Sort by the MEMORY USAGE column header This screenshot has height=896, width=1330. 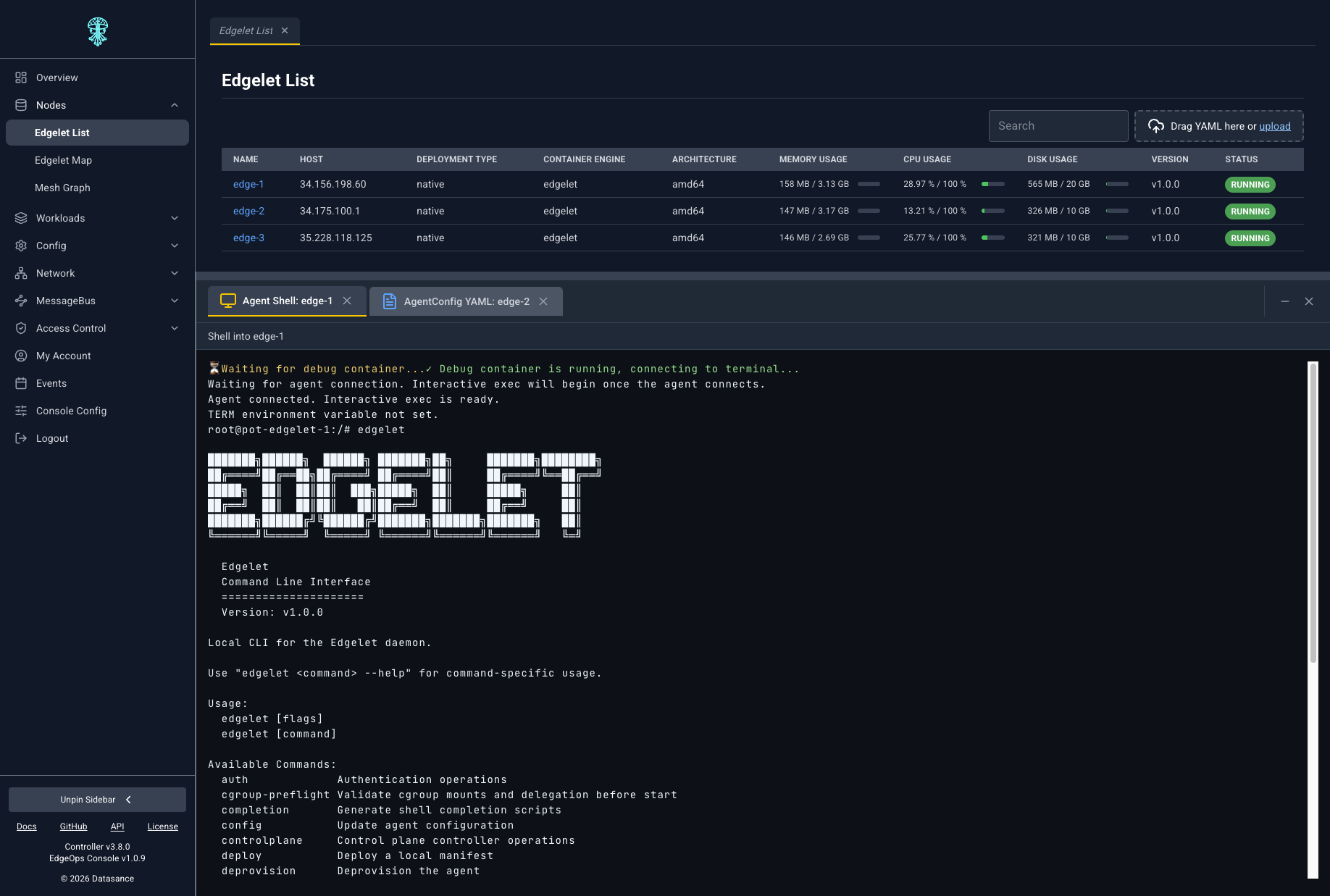coord(813,159)
